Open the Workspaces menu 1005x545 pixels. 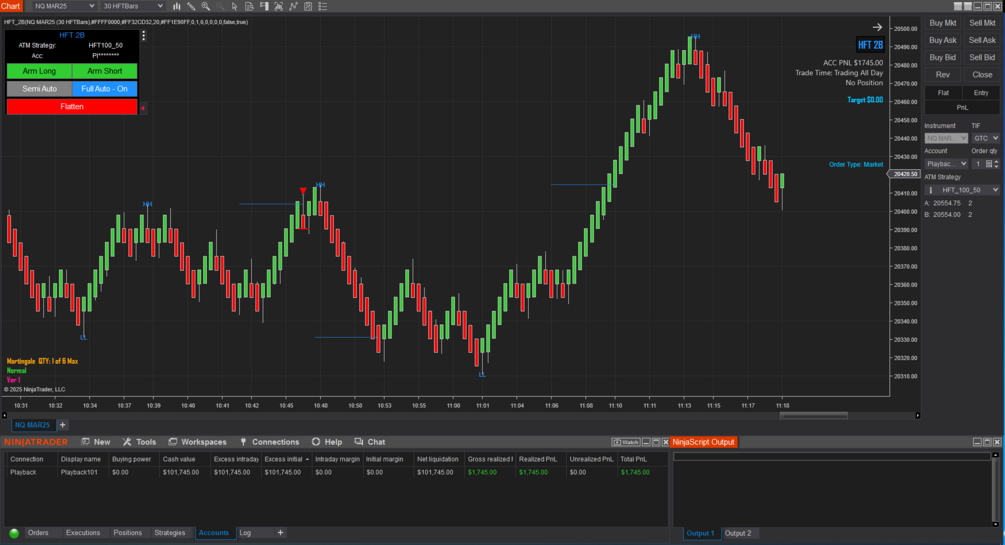[197, 442]
